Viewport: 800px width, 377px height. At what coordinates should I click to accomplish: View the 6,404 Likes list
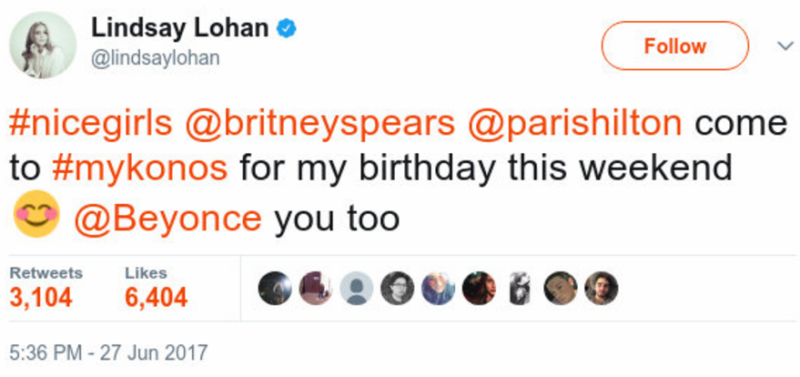(157, 288)
